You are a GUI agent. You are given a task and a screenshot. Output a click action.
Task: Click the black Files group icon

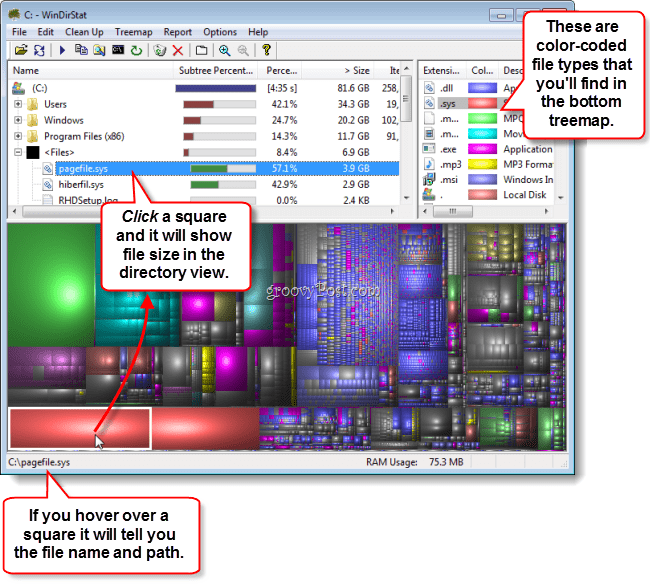(33, 152)
